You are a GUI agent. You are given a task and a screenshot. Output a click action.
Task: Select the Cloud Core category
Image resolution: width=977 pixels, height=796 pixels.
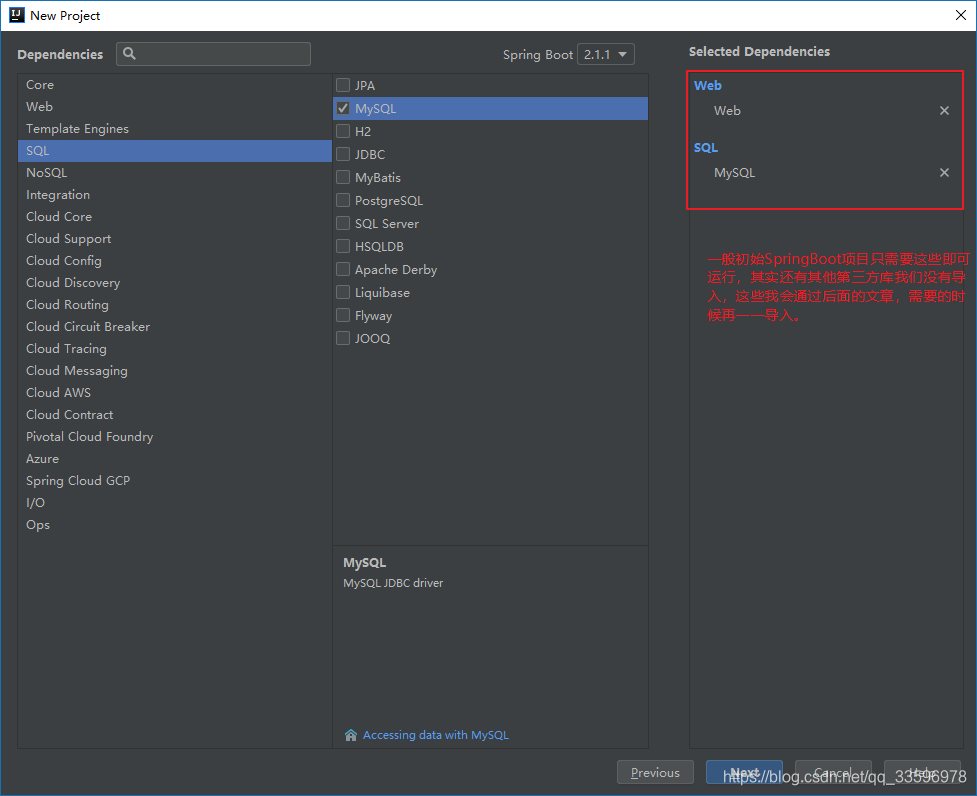point(174,217)
